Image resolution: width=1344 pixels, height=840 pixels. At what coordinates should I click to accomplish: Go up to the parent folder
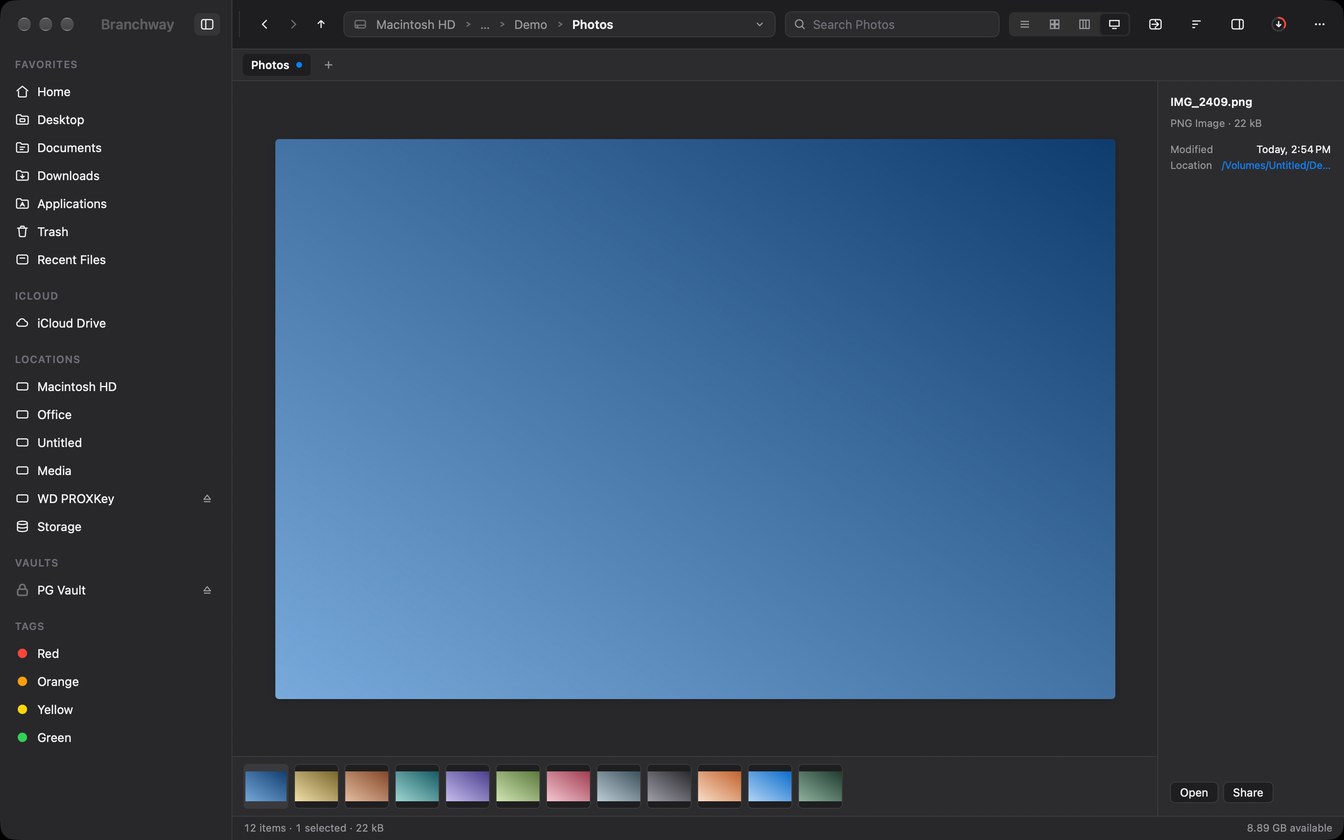point(321,24)
